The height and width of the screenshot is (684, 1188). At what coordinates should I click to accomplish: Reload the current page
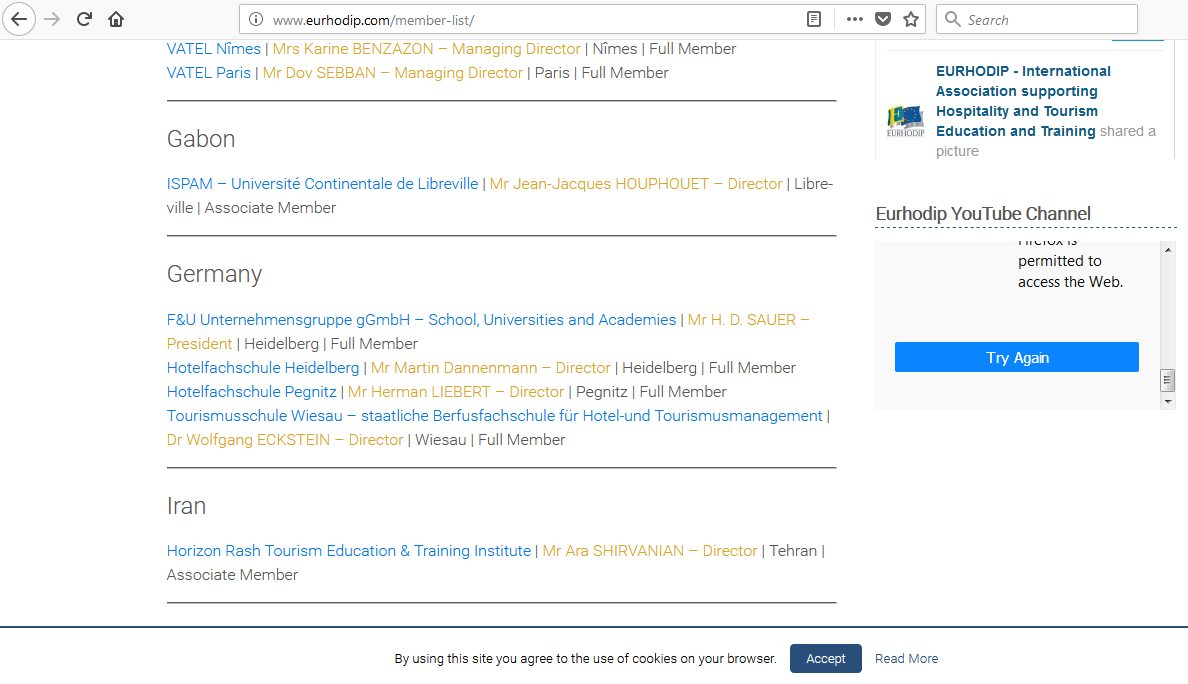coord(84,19)
